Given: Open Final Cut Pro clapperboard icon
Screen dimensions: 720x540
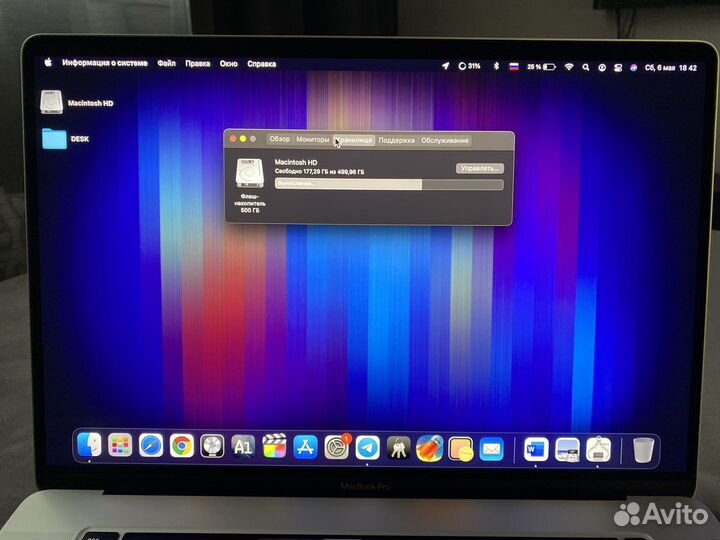Looking at the screenshot, I should (x=274, y=446).
